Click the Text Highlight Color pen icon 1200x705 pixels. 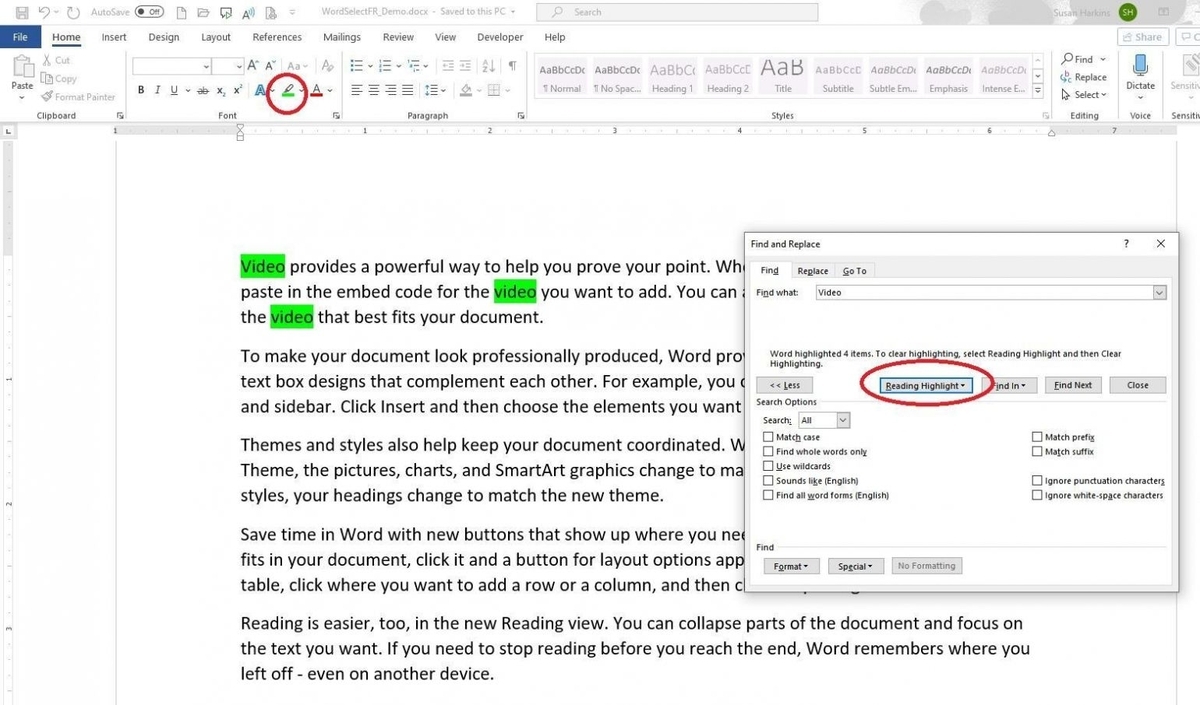288,90
